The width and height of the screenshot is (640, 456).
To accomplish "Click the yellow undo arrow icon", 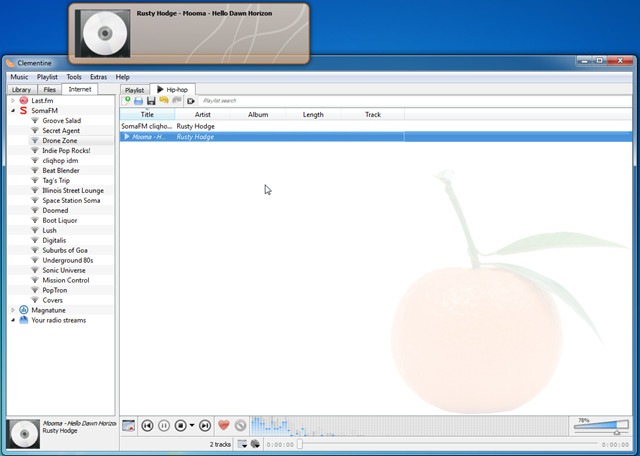I will click(164, 100).
